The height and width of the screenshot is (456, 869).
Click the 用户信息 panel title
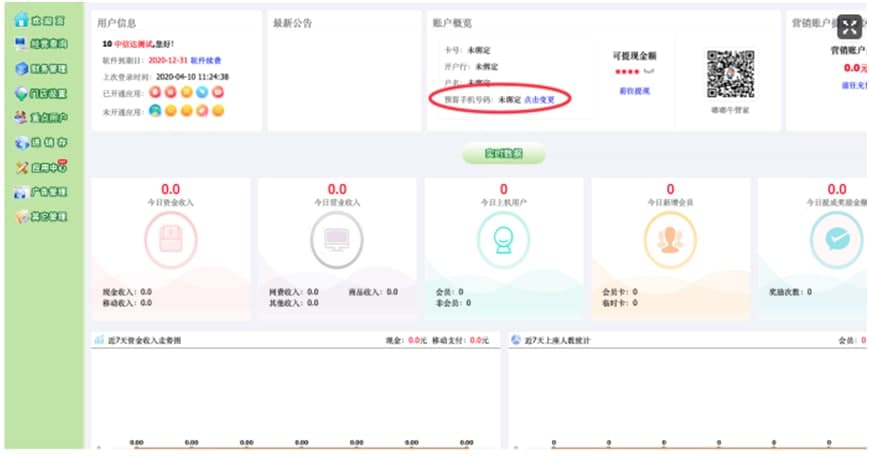click(x=116, y=23)
